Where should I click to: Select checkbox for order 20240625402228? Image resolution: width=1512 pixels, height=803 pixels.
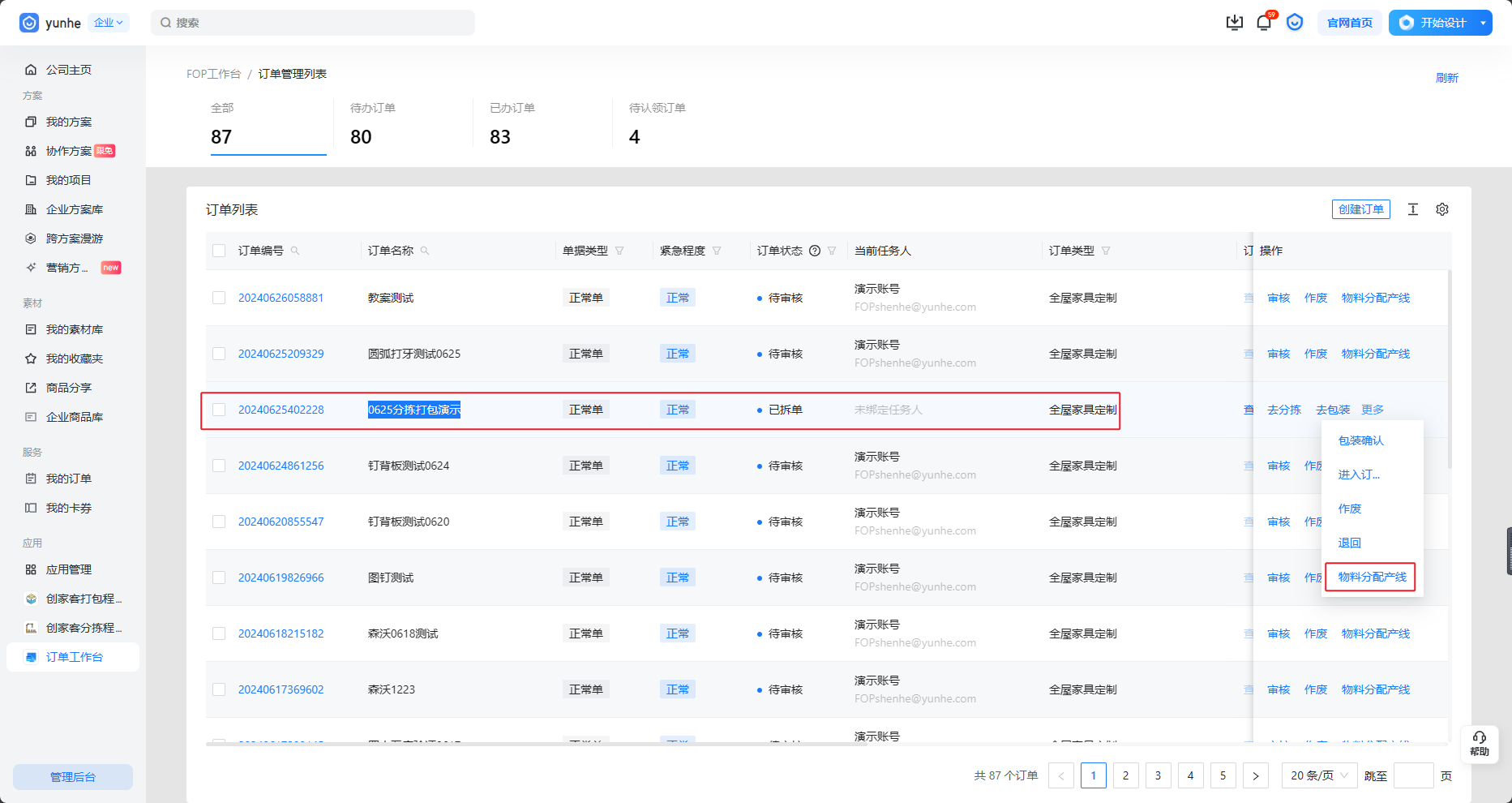tap(219, 410)
